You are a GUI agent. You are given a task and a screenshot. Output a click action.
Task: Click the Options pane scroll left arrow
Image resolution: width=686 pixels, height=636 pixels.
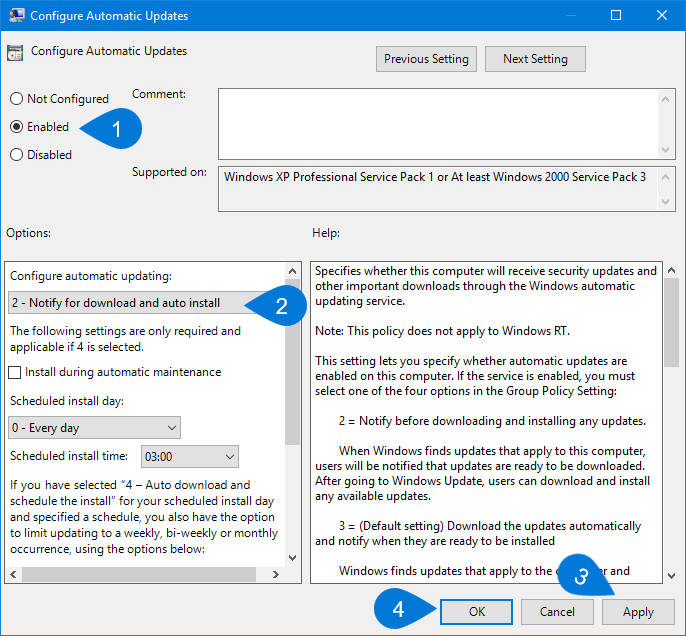13,574
